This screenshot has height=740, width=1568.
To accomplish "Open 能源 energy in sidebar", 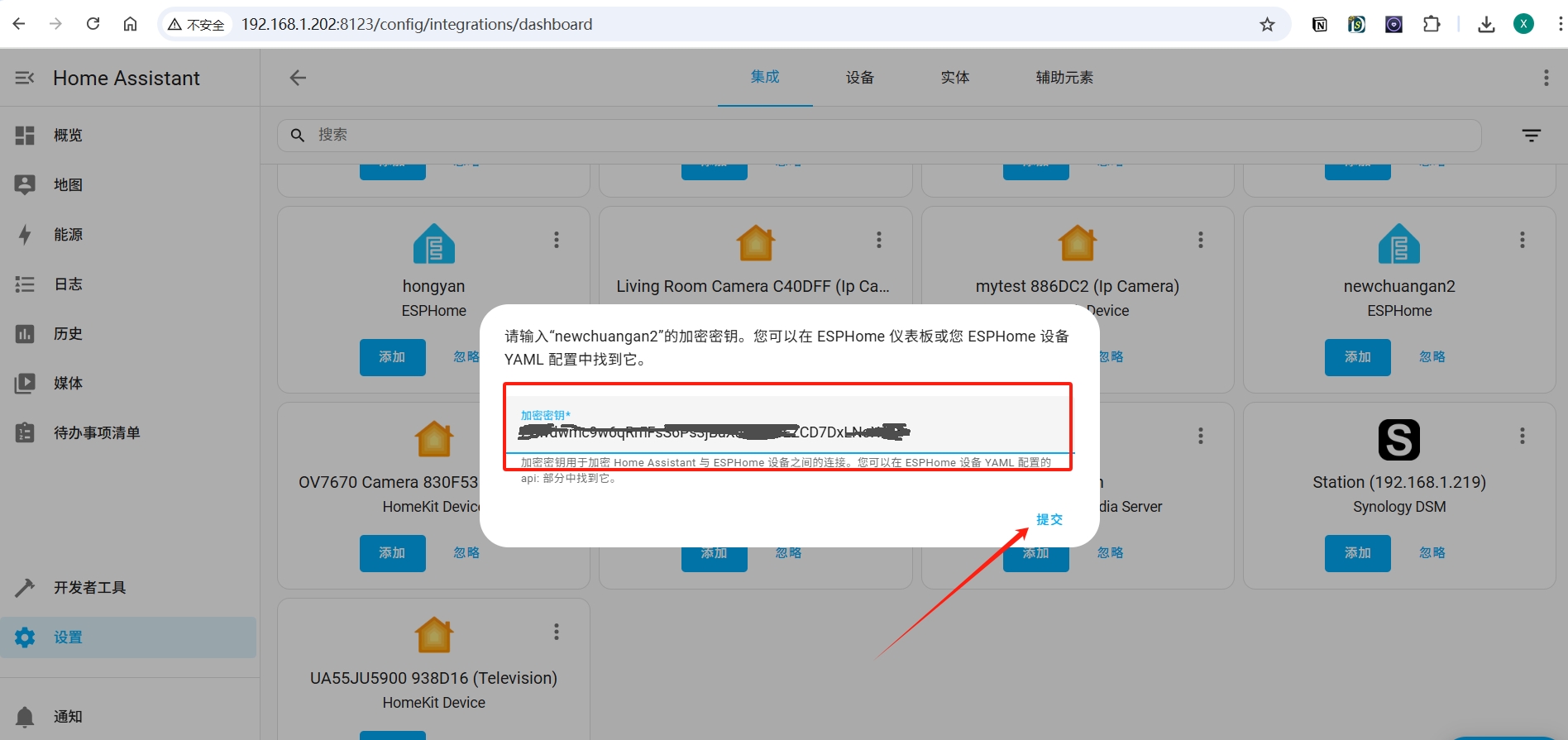I will (128, 234).
